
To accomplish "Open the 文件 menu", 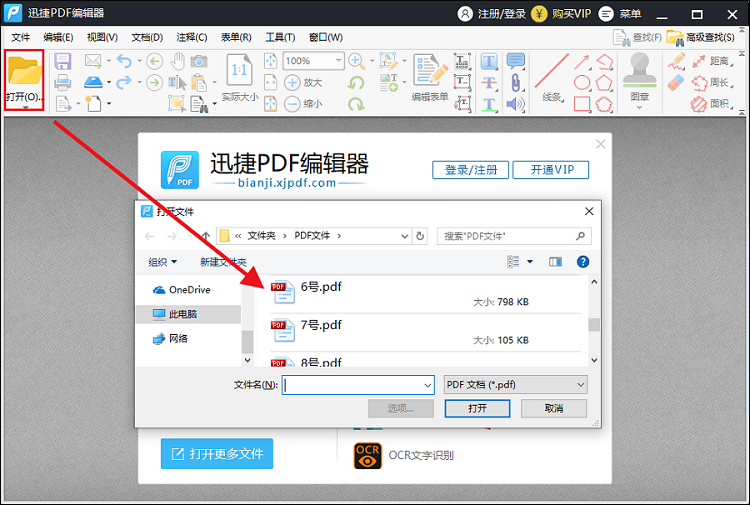I will [21, 37].
